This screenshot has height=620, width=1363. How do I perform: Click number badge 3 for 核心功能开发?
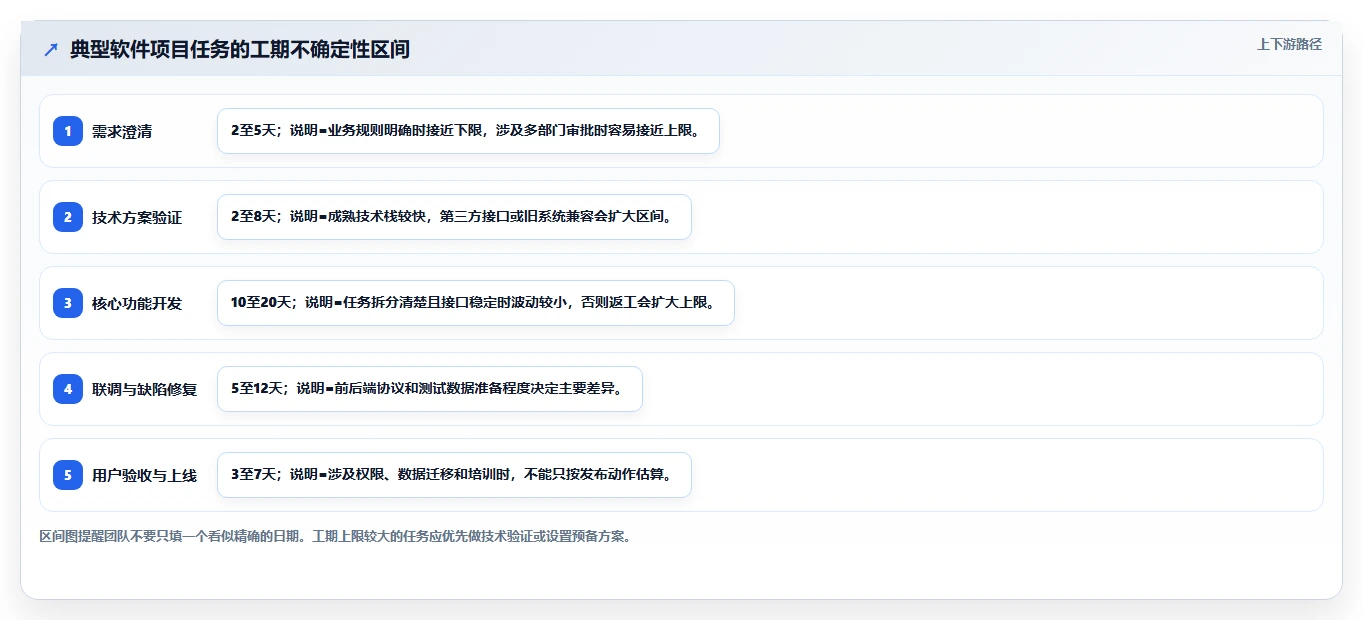(68, 303)
